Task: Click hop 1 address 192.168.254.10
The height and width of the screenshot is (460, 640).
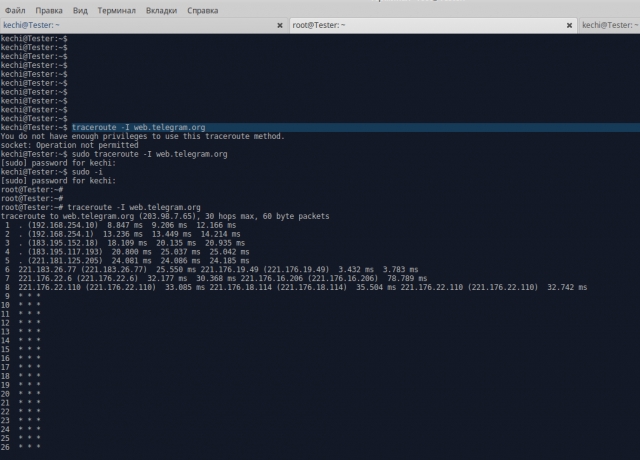Action: tap(63, 225)
